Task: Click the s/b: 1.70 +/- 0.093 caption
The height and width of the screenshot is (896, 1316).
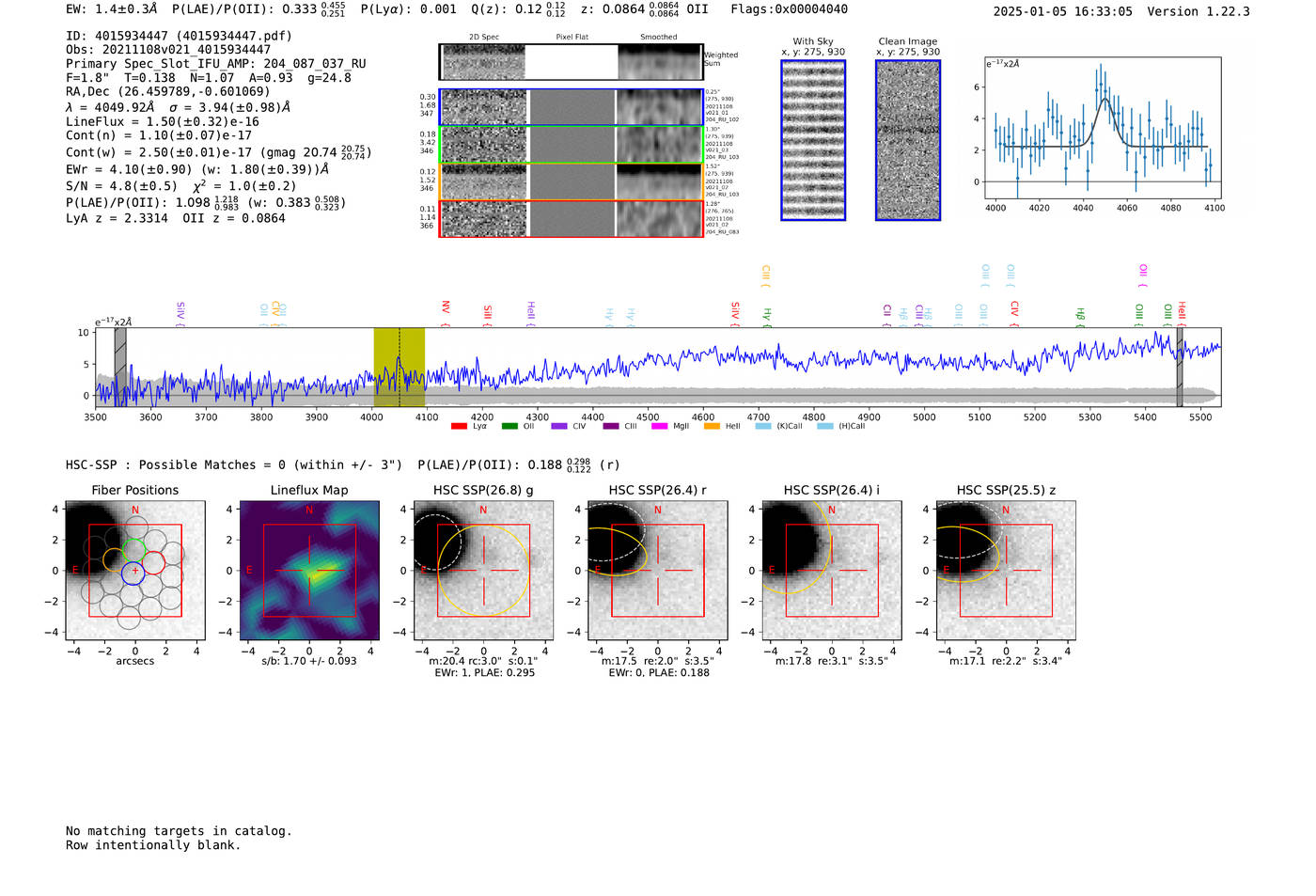Action: coord(309,661)
